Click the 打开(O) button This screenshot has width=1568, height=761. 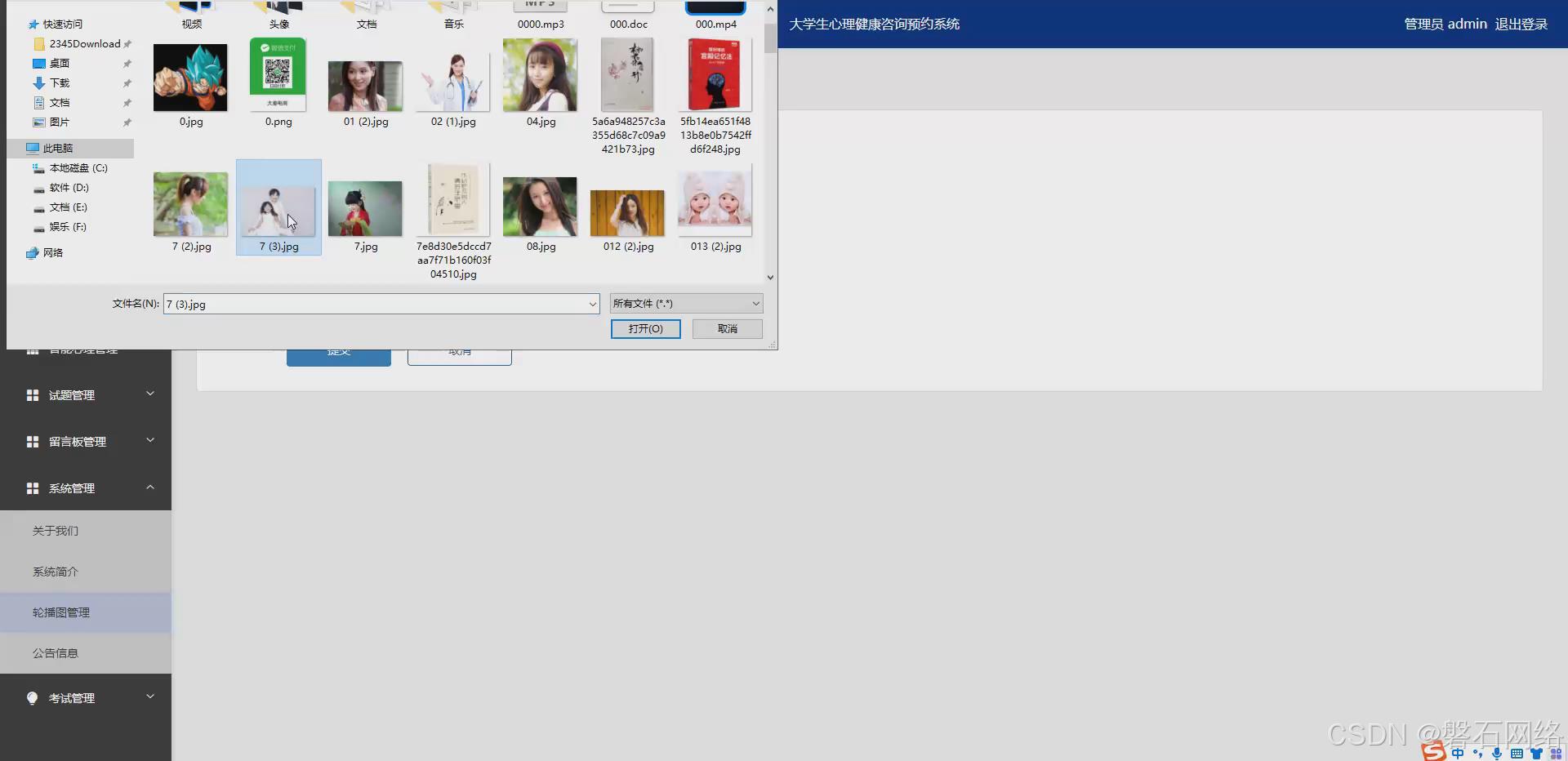(x=645, y=329)
